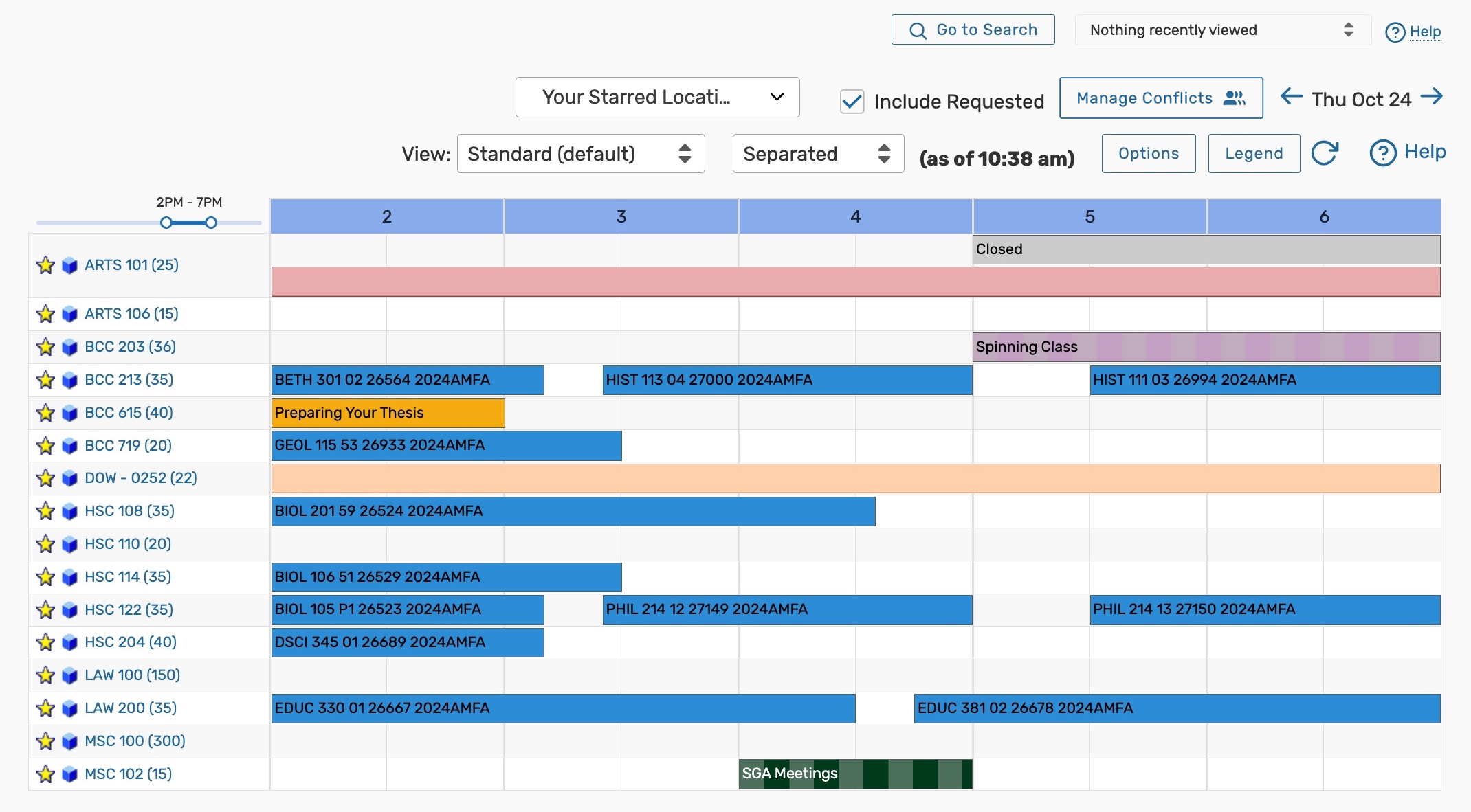Uncheck the Include Requested checkbox
The image size is (1471, 812).
[x=852, y=101]
